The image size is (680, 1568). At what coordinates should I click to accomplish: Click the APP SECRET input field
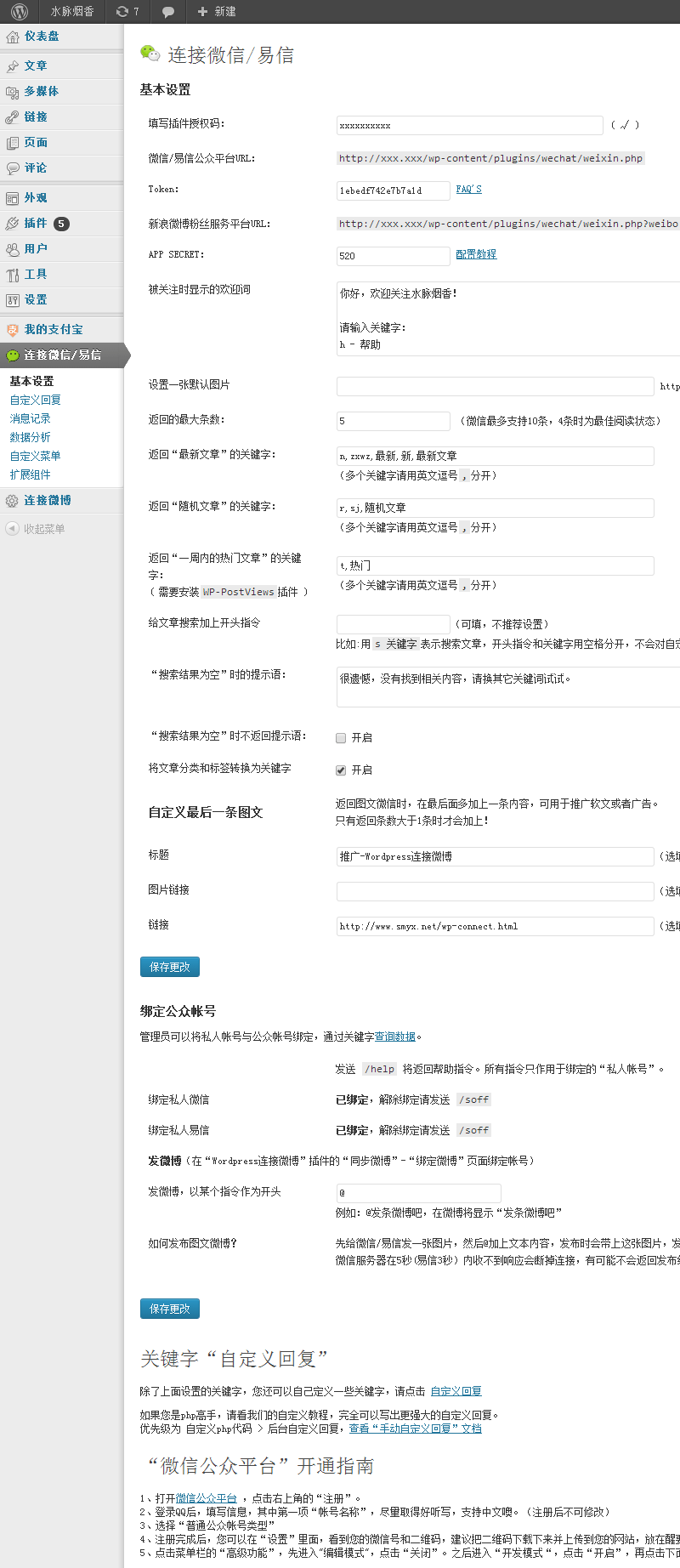[394, 256]
